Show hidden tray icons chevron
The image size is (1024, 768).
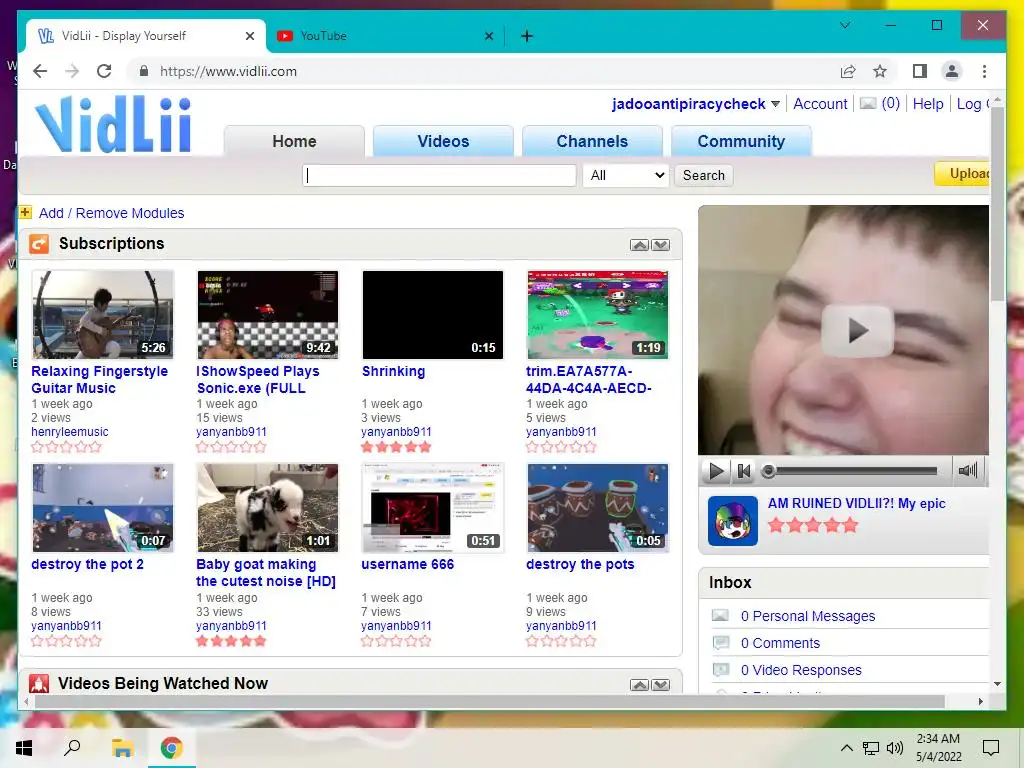(x=846, y=748)
